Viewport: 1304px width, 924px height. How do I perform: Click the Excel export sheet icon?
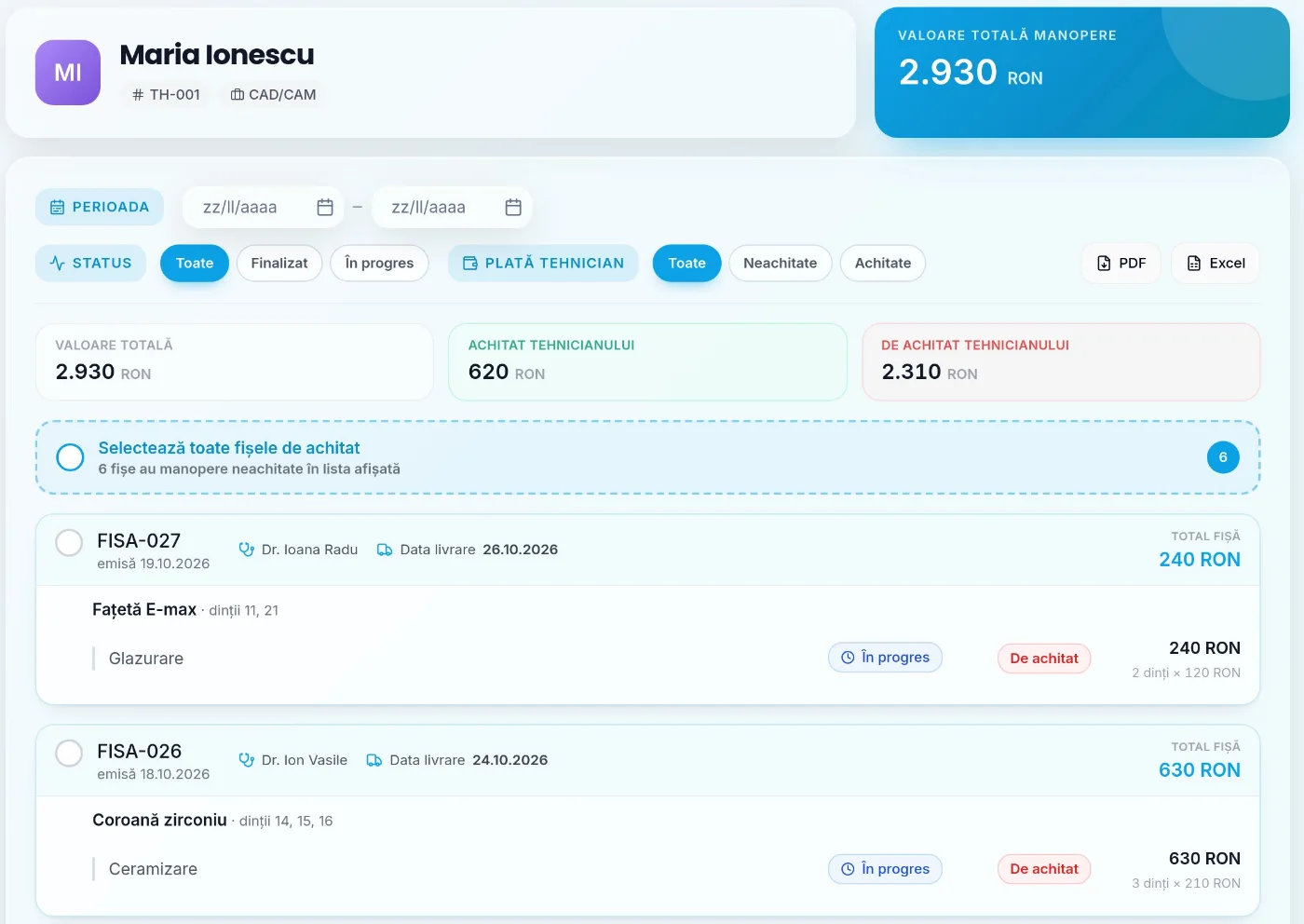coord(1194,264)
